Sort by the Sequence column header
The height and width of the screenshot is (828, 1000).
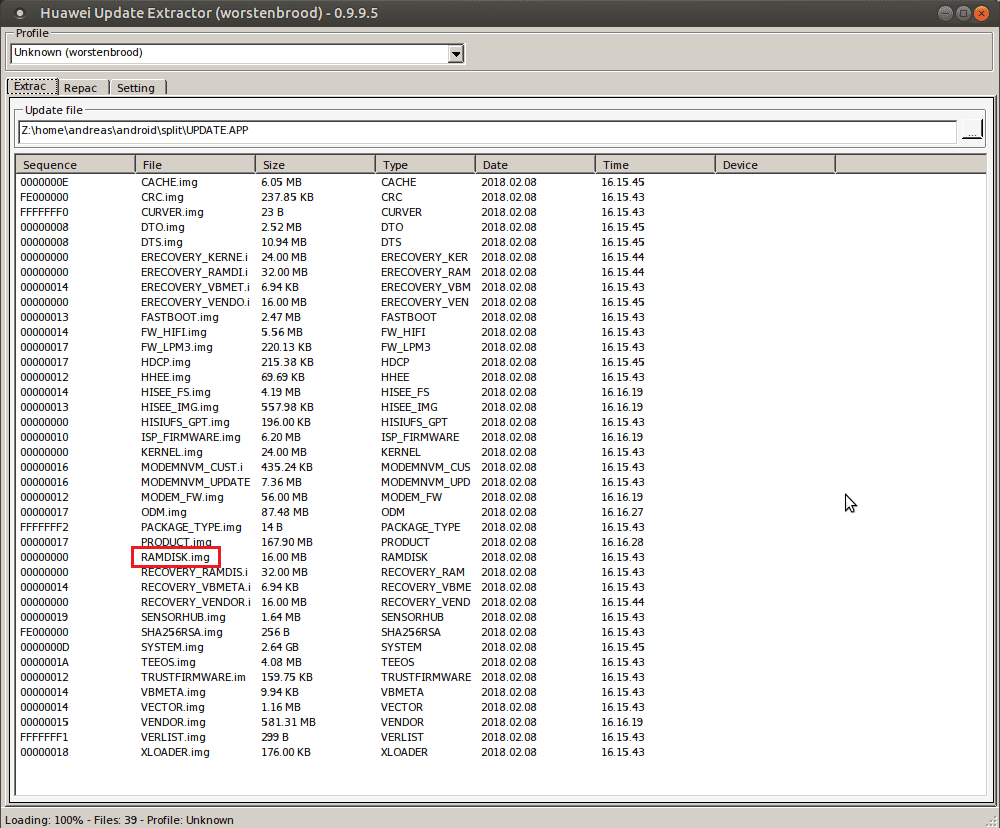75,165
